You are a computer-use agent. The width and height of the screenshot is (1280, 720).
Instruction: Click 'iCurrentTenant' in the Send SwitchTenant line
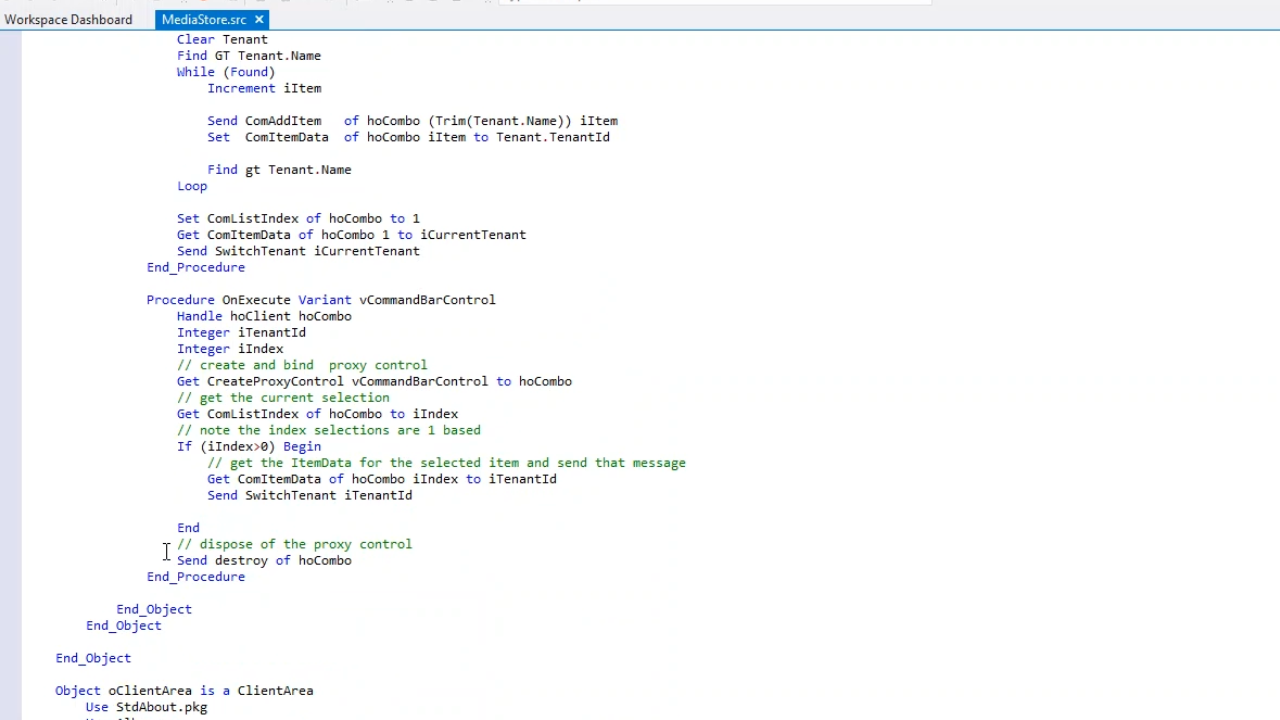tap(366, 251)
